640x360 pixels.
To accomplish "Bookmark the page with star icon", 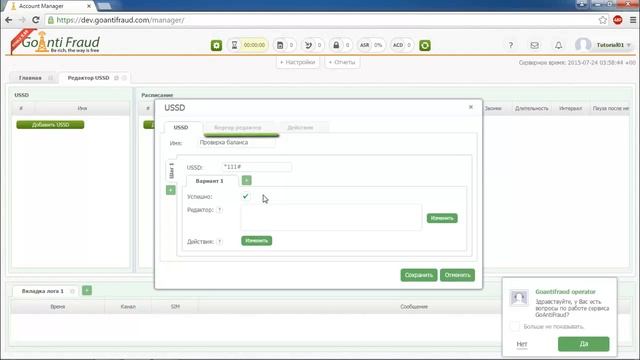I will (602, 20).
